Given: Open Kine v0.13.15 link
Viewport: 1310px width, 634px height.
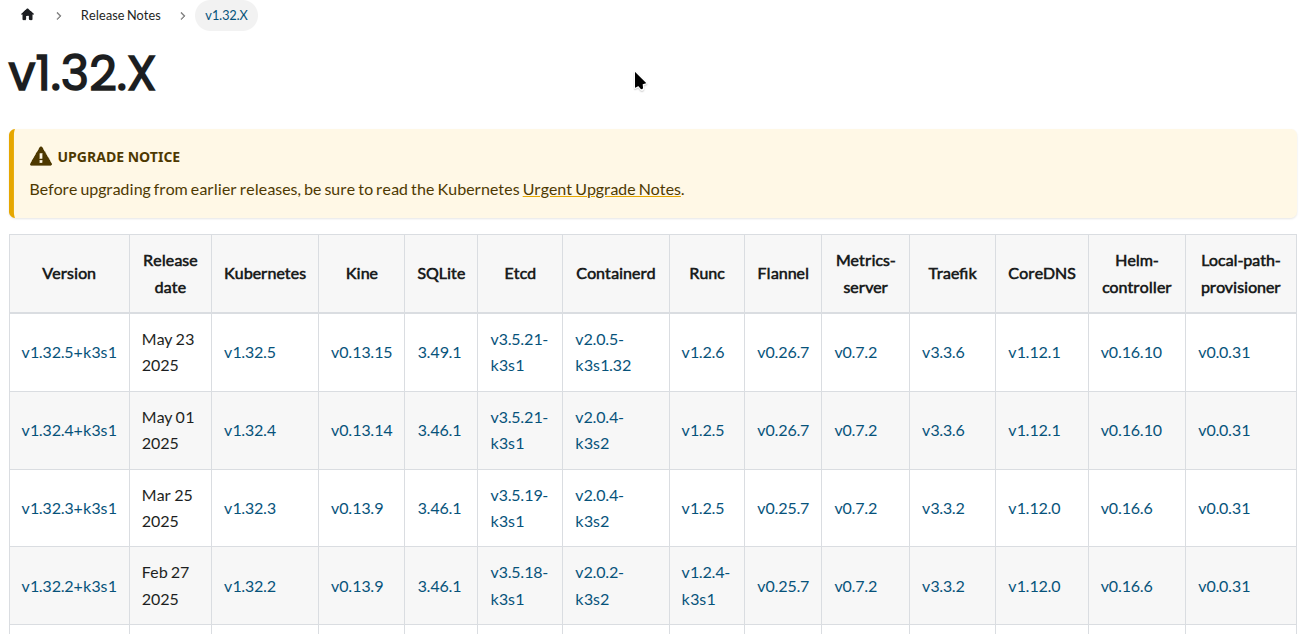Looking at the screenshot, I should point(361,352).
